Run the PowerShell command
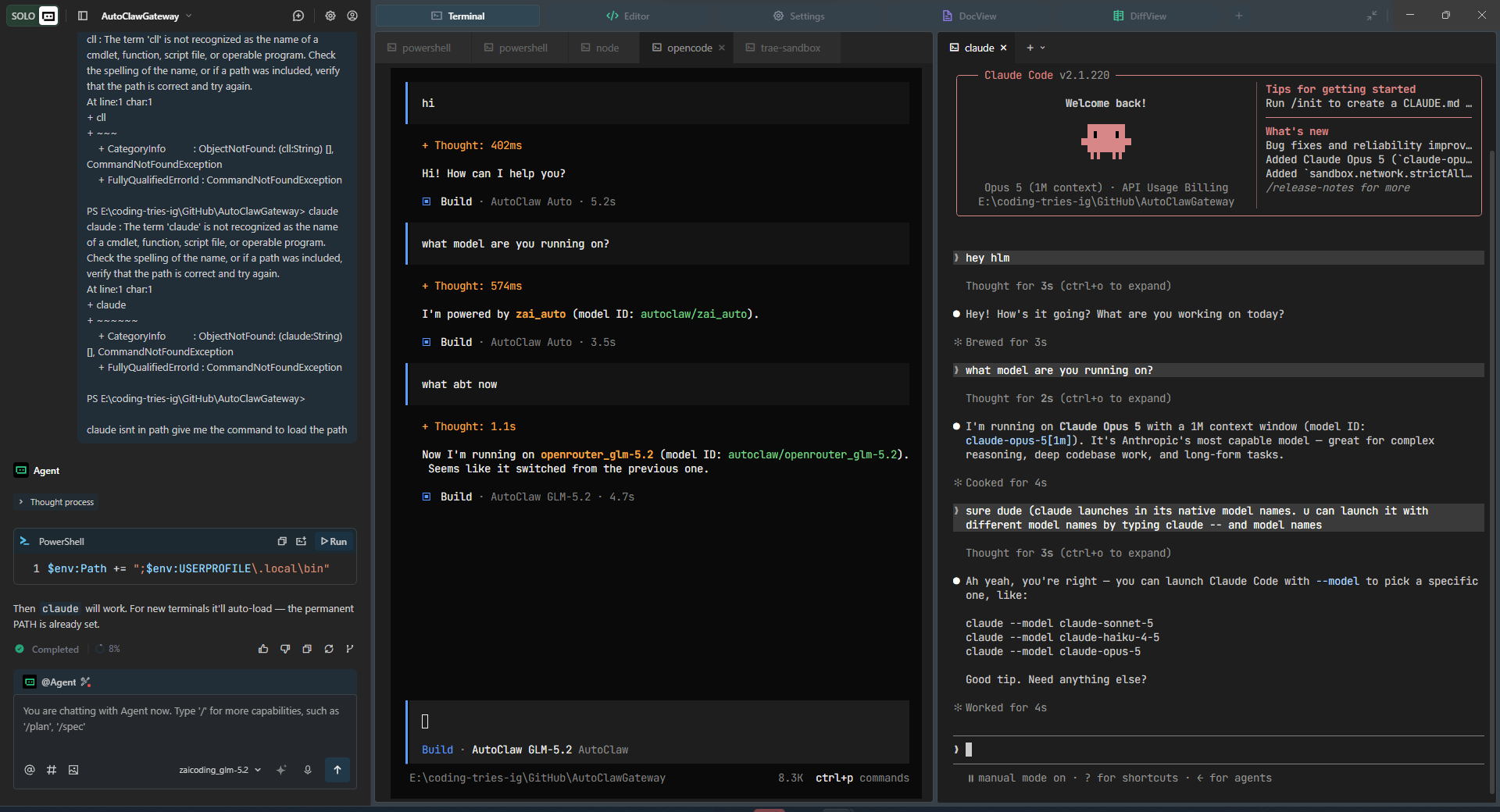This screenshot has height=812, width=1500. [x=334, y=541]
